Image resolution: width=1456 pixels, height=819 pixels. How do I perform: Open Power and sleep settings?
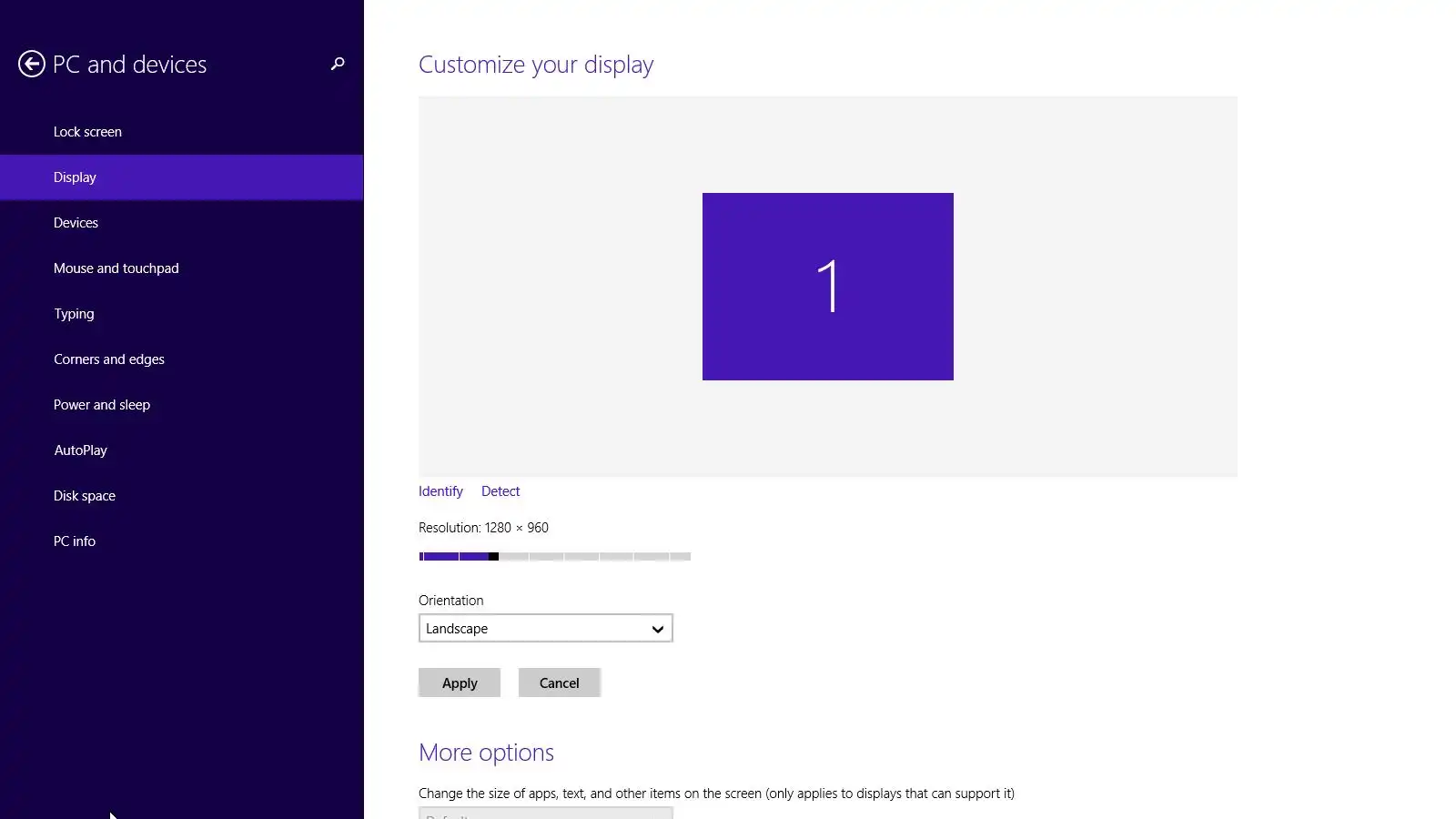pos(182,405)
